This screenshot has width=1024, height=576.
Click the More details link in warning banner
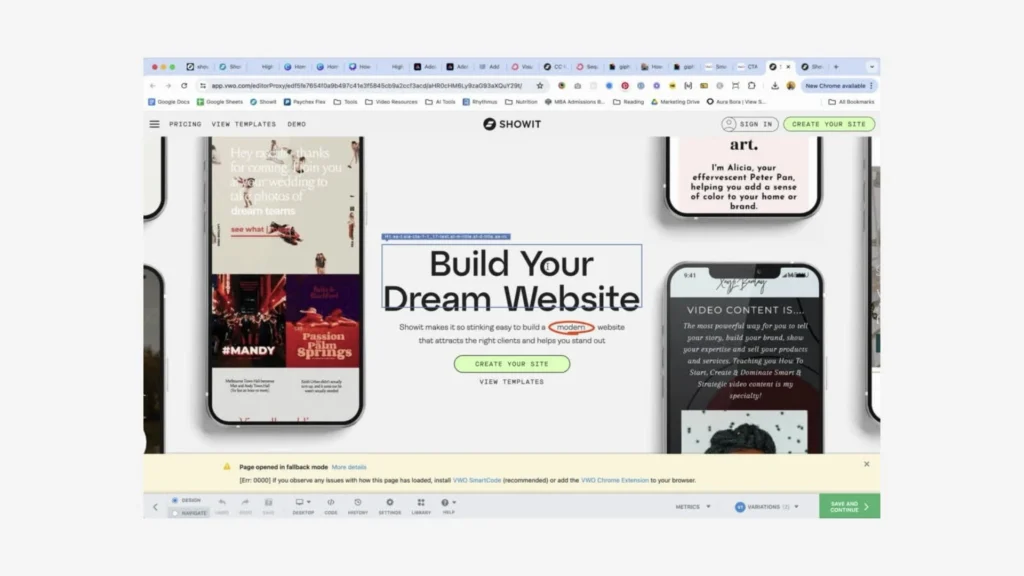[349, 467]
